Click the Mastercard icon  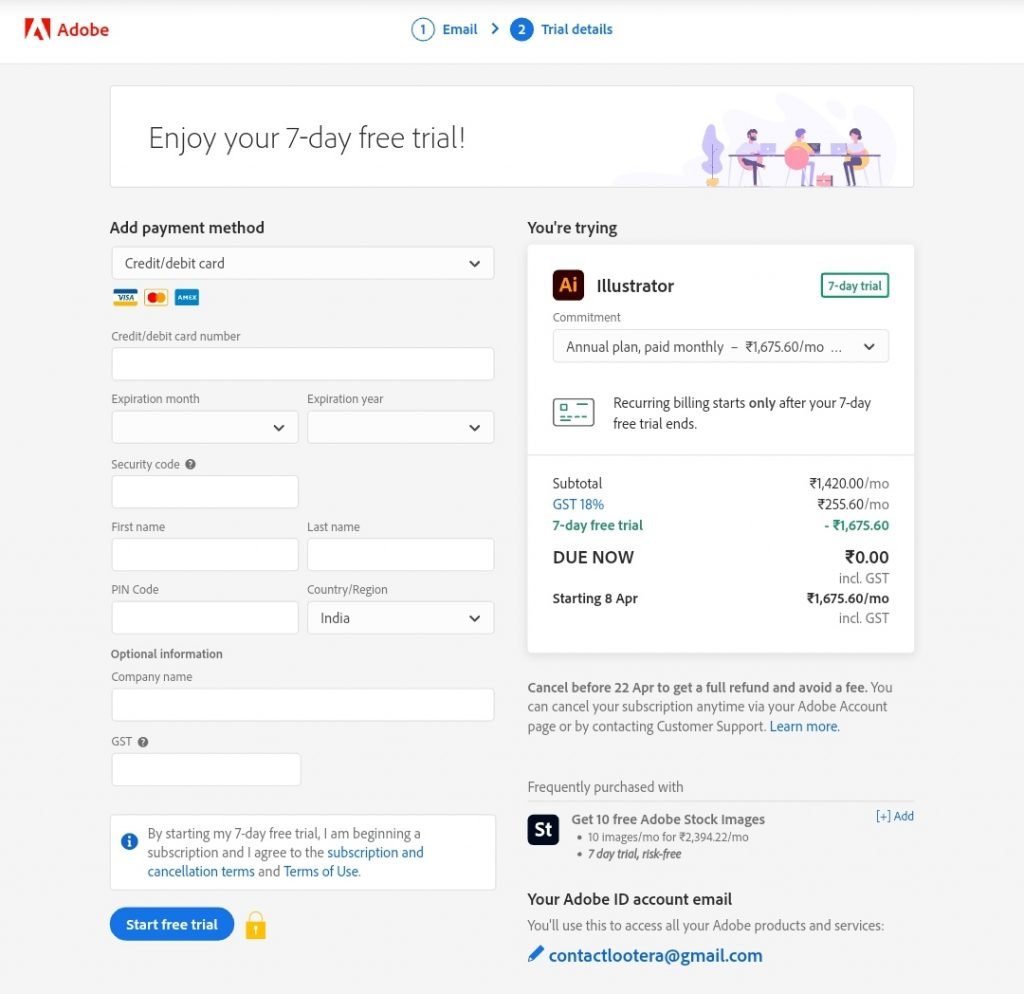point(156,298)
